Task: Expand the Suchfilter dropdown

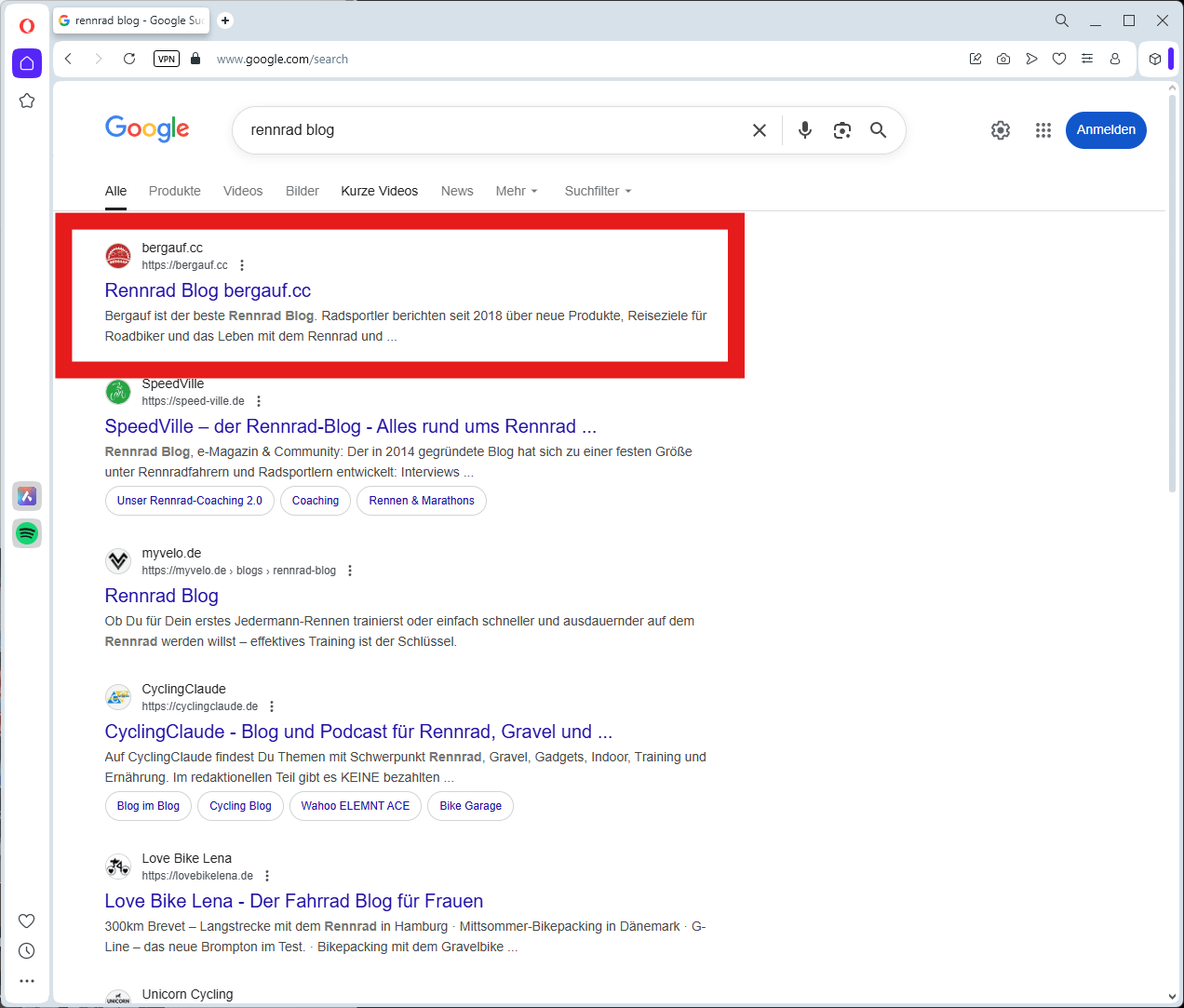Action: pos(598,191)
